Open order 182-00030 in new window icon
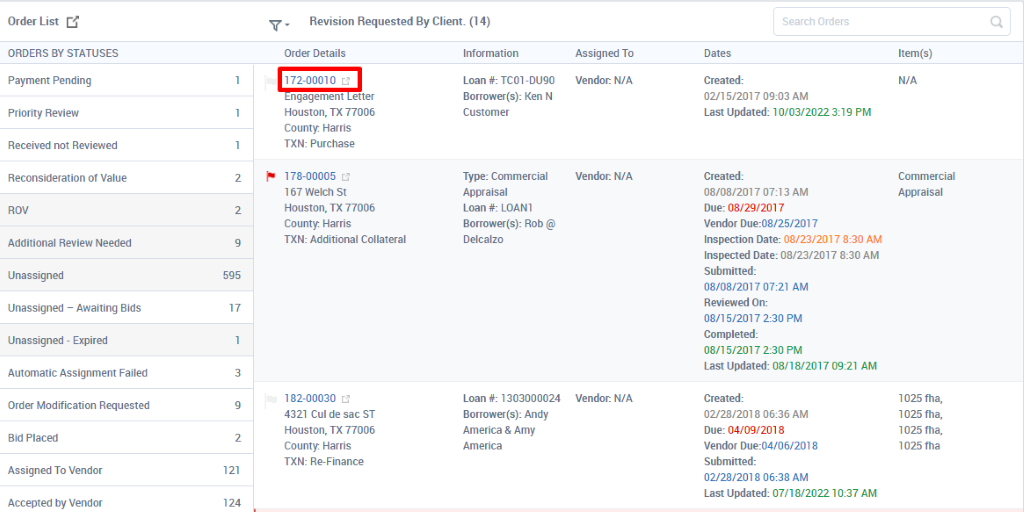 click(346, 398)
